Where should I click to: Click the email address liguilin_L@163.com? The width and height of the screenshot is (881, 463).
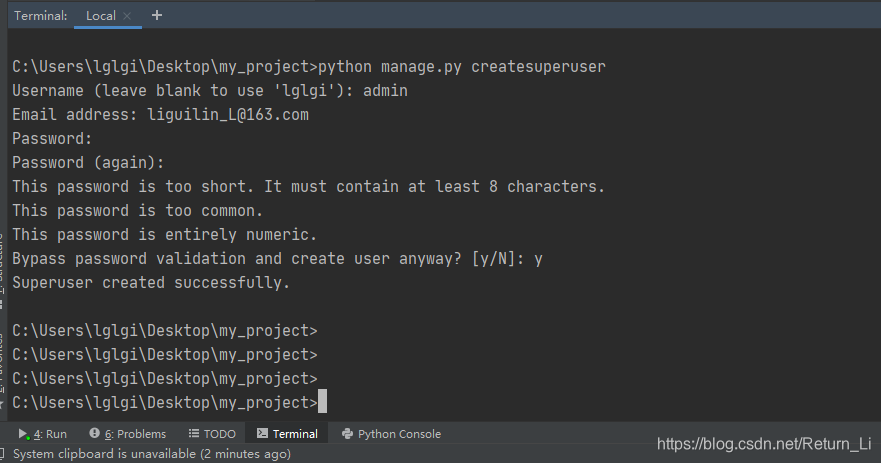(x=228, y=115)
